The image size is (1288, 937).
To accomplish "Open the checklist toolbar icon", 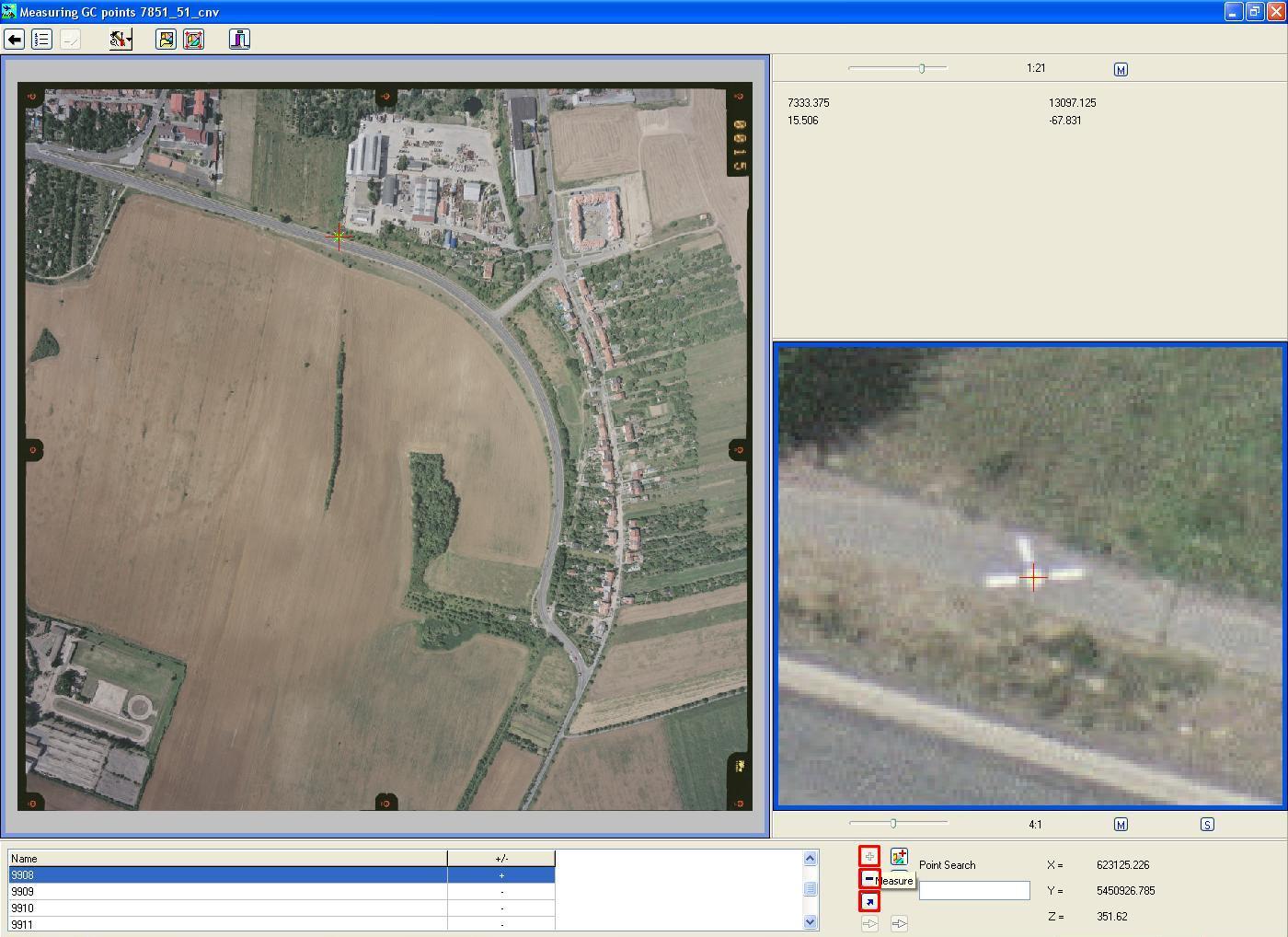I will [41, 40].
